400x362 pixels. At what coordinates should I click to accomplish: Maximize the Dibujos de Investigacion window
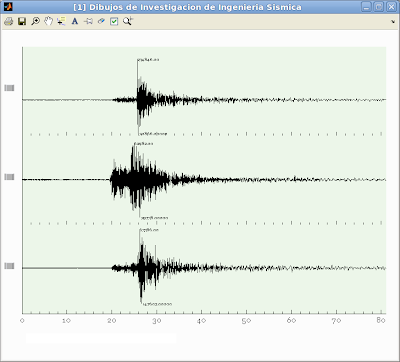(x=379, y=7)
